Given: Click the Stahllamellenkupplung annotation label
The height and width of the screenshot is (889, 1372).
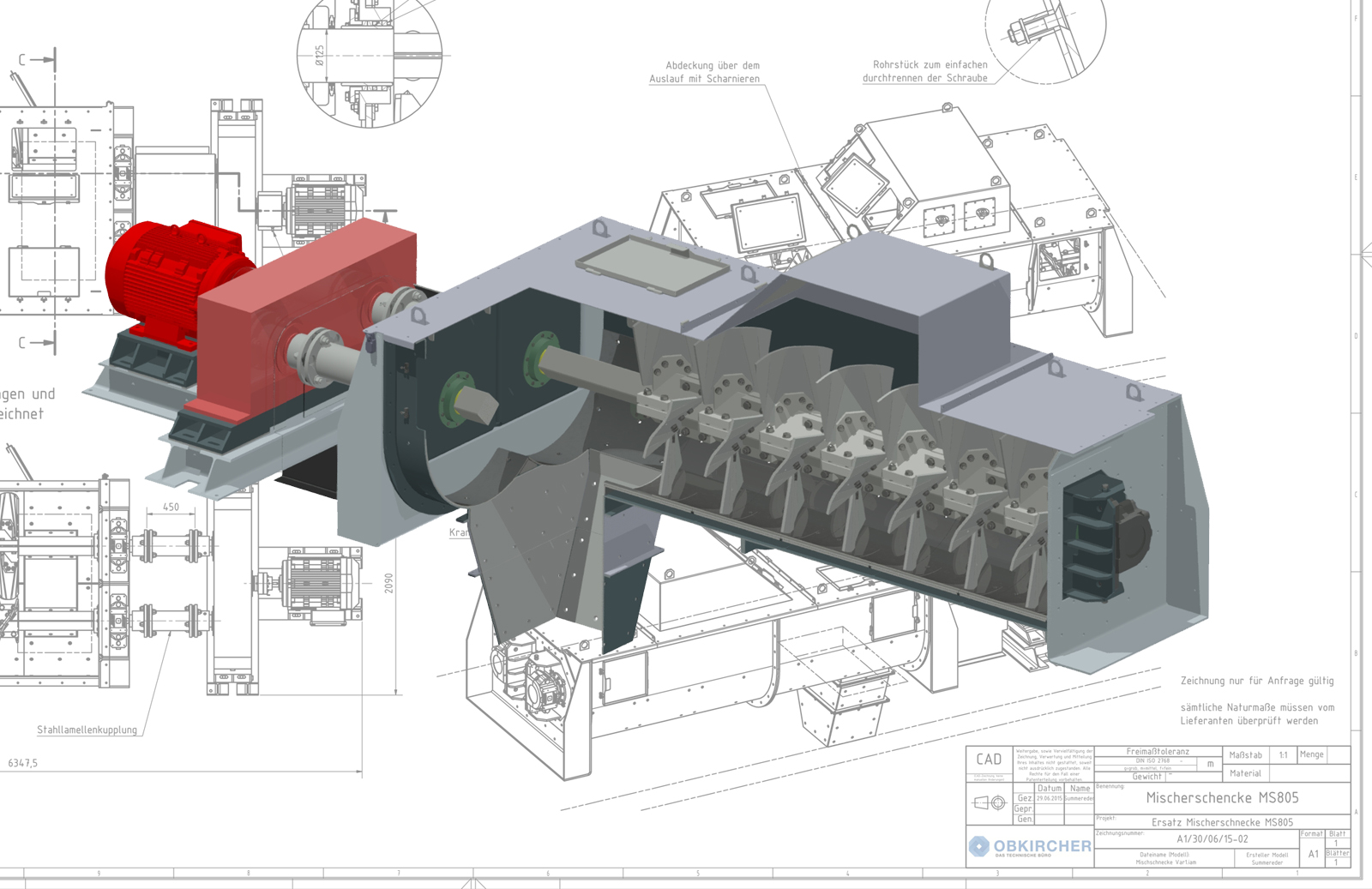Looking at the screenshot, I should coord(87,730).
